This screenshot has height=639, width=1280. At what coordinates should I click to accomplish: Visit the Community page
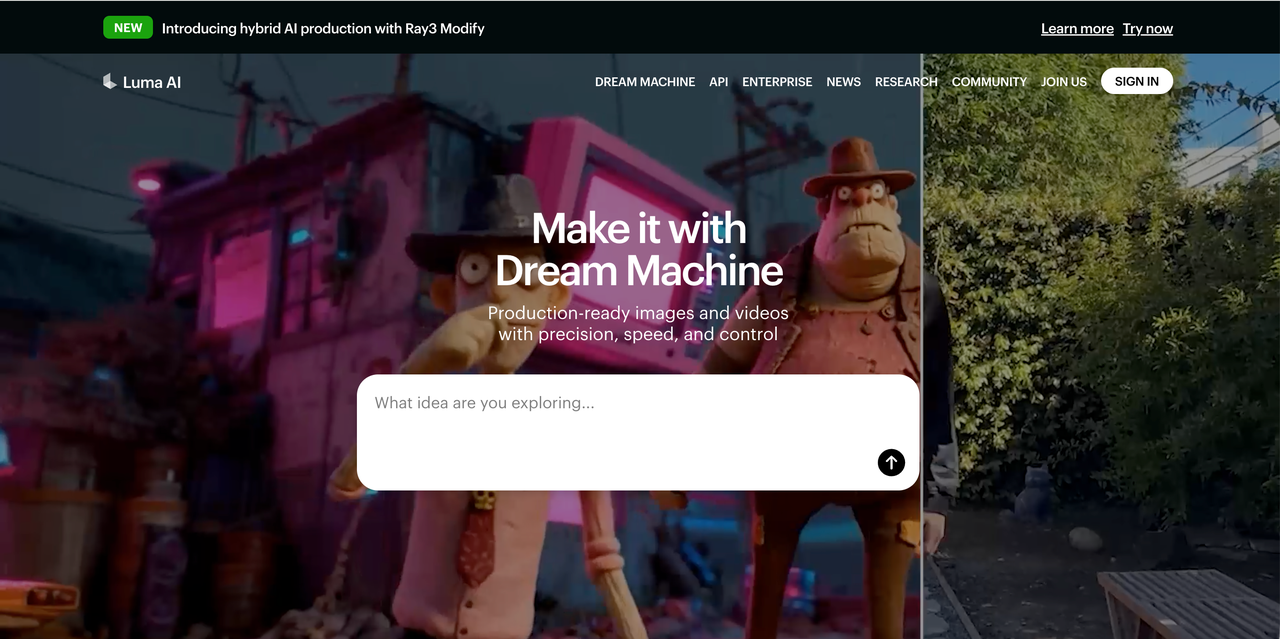989,82
